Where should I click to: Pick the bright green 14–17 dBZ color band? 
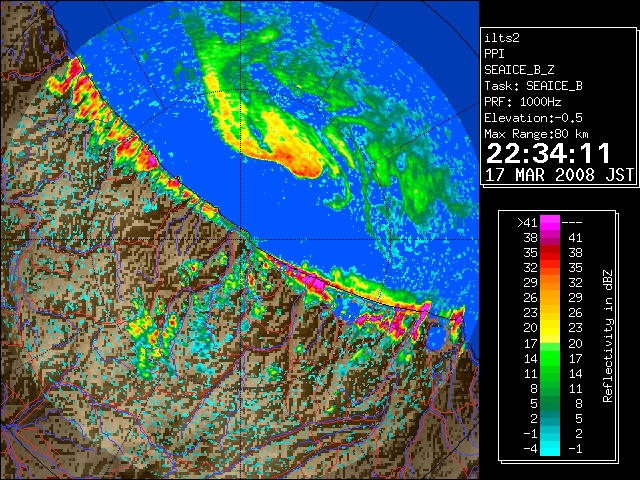click(550, 358)
